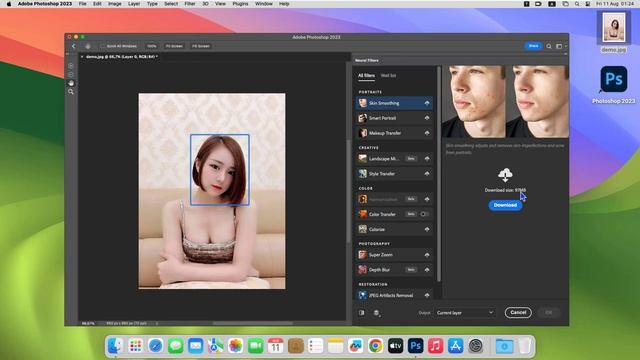Click the hand tool preset icon in options bar
This screenshot has width=640, height=360.
[88, 46]
